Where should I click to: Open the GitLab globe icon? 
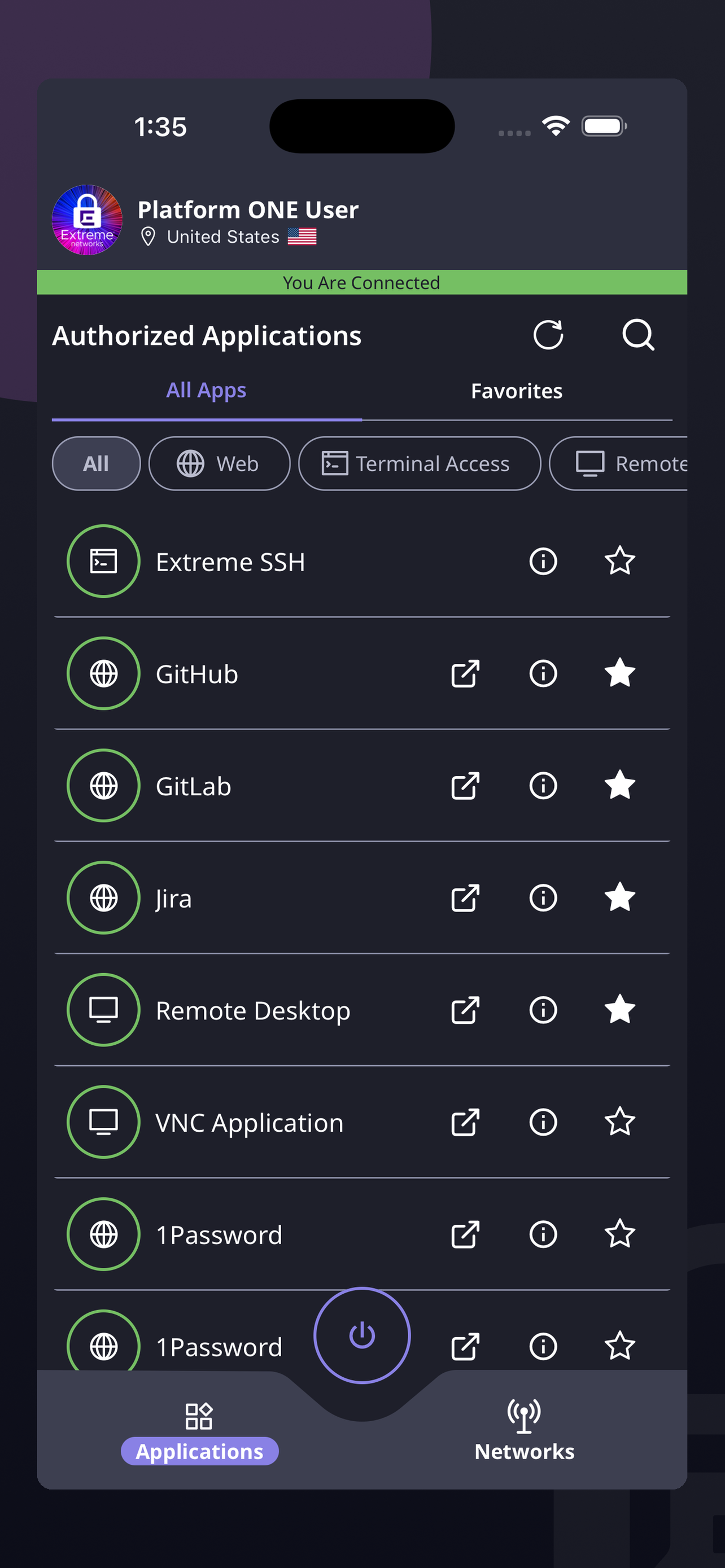coord(103,785)
